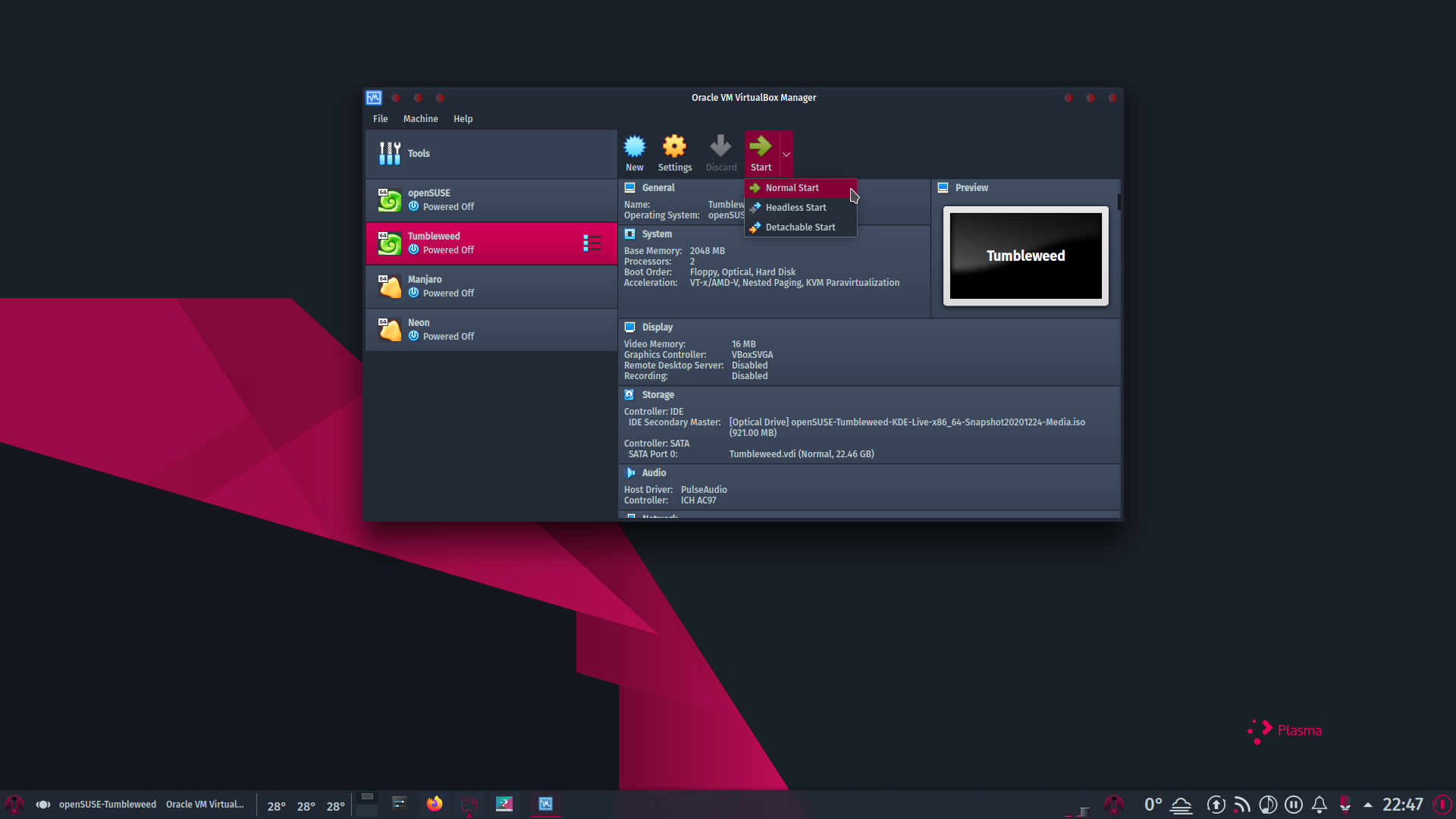Click the System section header
Screen dimensions: 1456x819
657,234
